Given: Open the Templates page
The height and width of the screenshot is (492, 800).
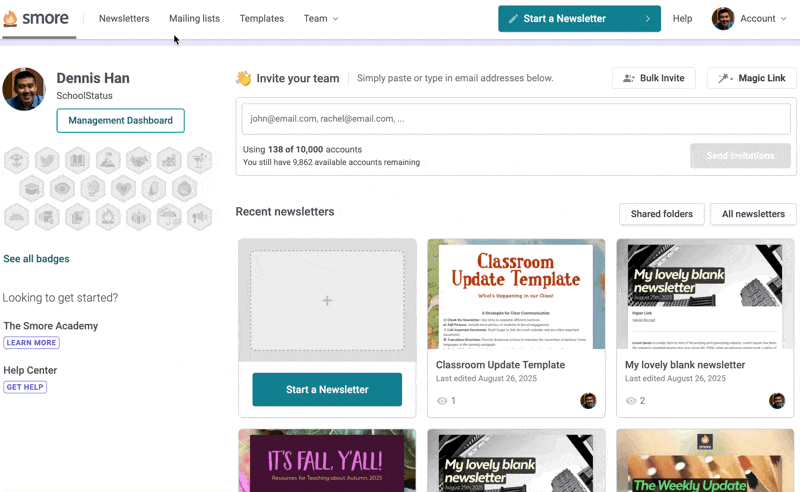Looking at the screenshot, I should tap(261, 18).
